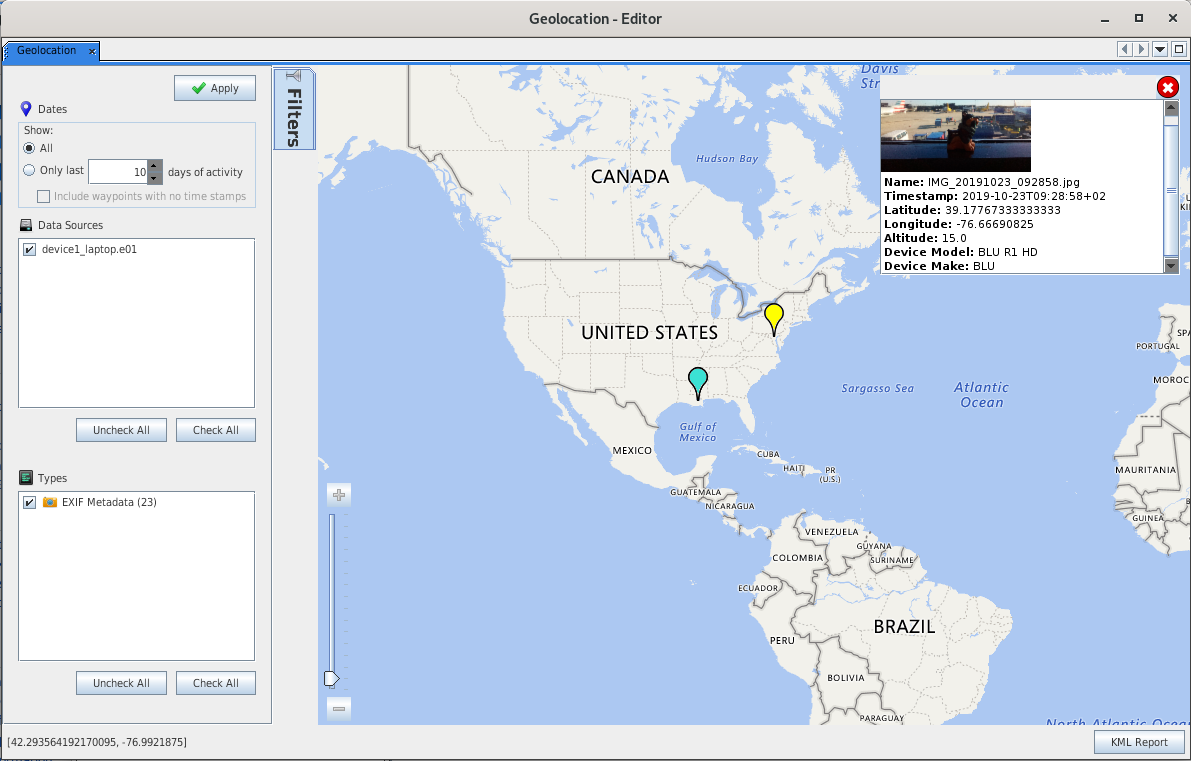Click the map zoom out minus button

(x=339, y=709)
